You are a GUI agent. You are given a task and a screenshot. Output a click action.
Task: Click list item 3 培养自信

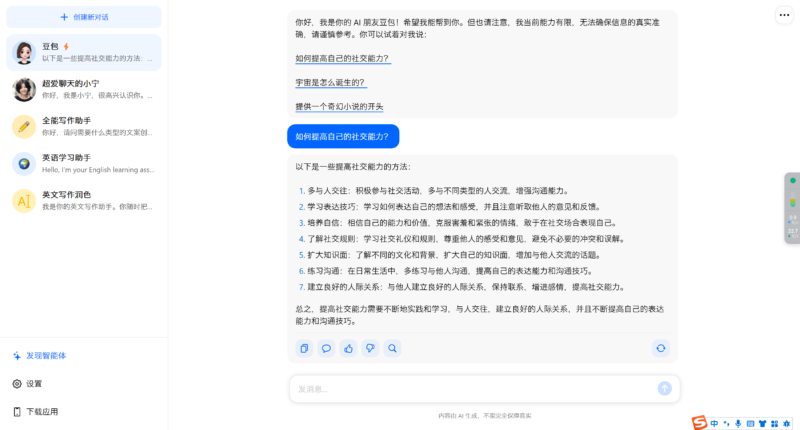point(458,223)
